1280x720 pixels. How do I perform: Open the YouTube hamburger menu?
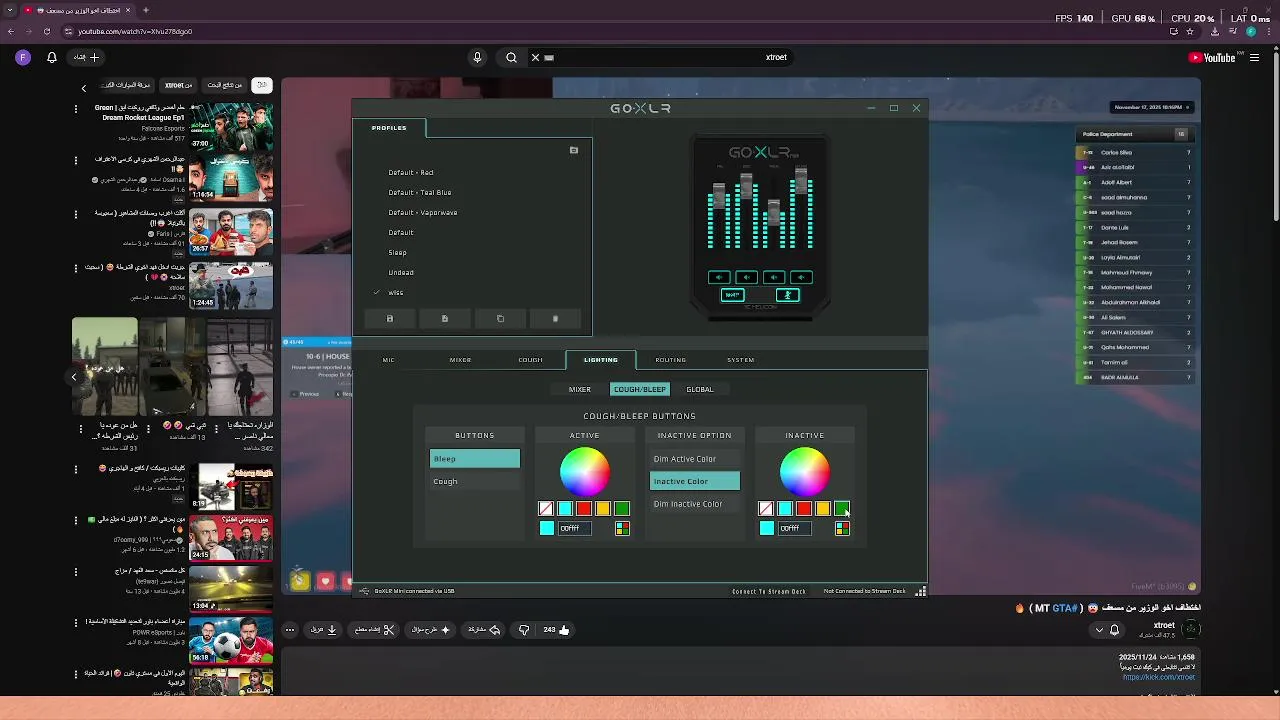click(1254, 57)
